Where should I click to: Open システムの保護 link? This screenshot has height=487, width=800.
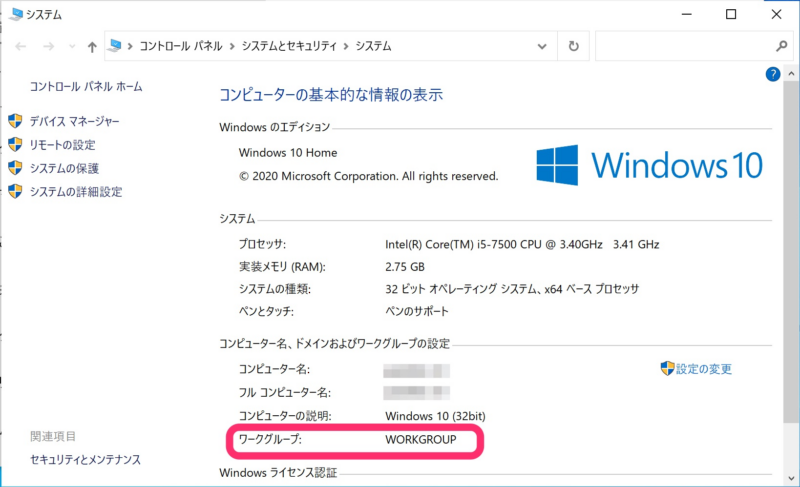point(64,168)
